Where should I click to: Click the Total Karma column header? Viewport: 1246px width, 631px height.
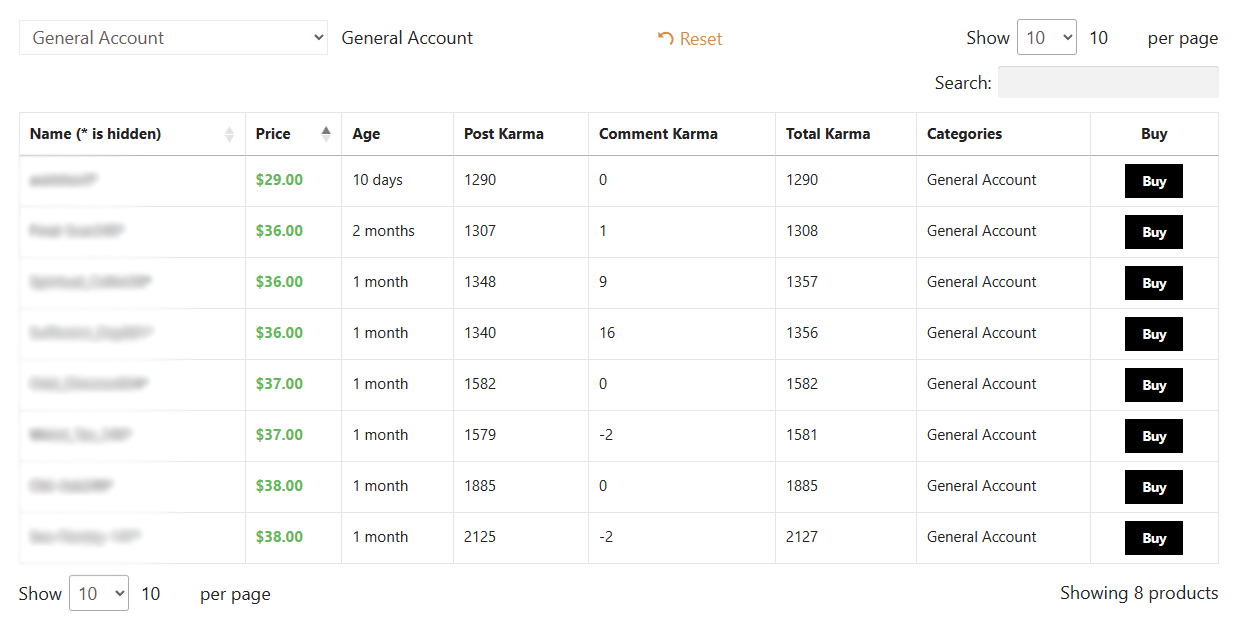828,134
